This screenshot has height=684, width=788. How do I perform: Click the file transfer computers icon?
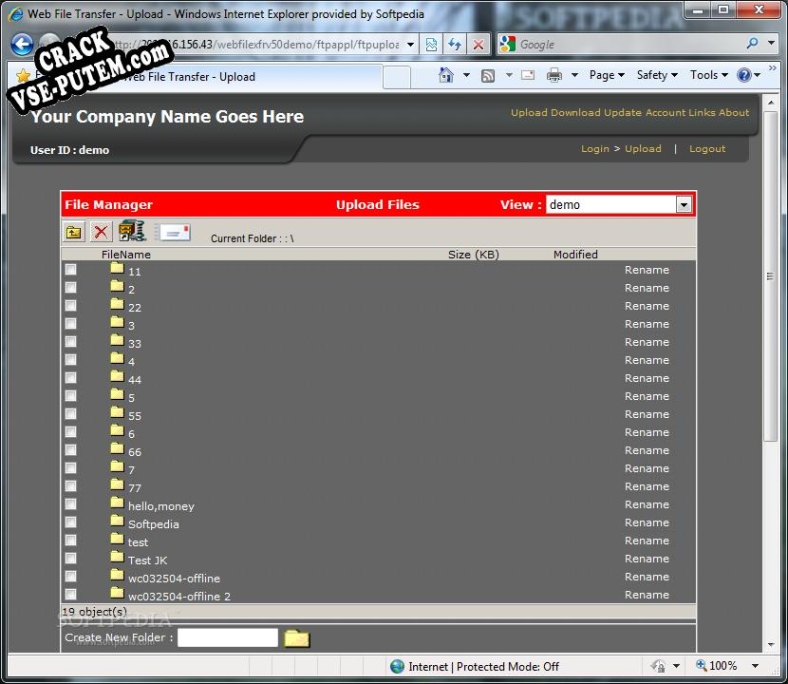tap(132, 231)
